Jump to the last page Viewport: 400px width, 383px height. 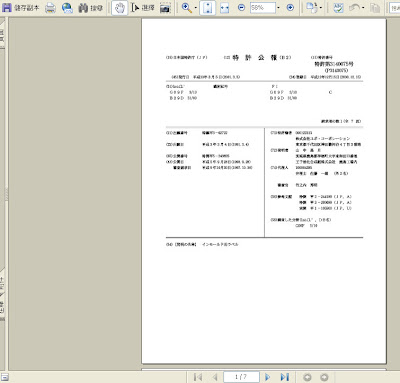point(285,377)
